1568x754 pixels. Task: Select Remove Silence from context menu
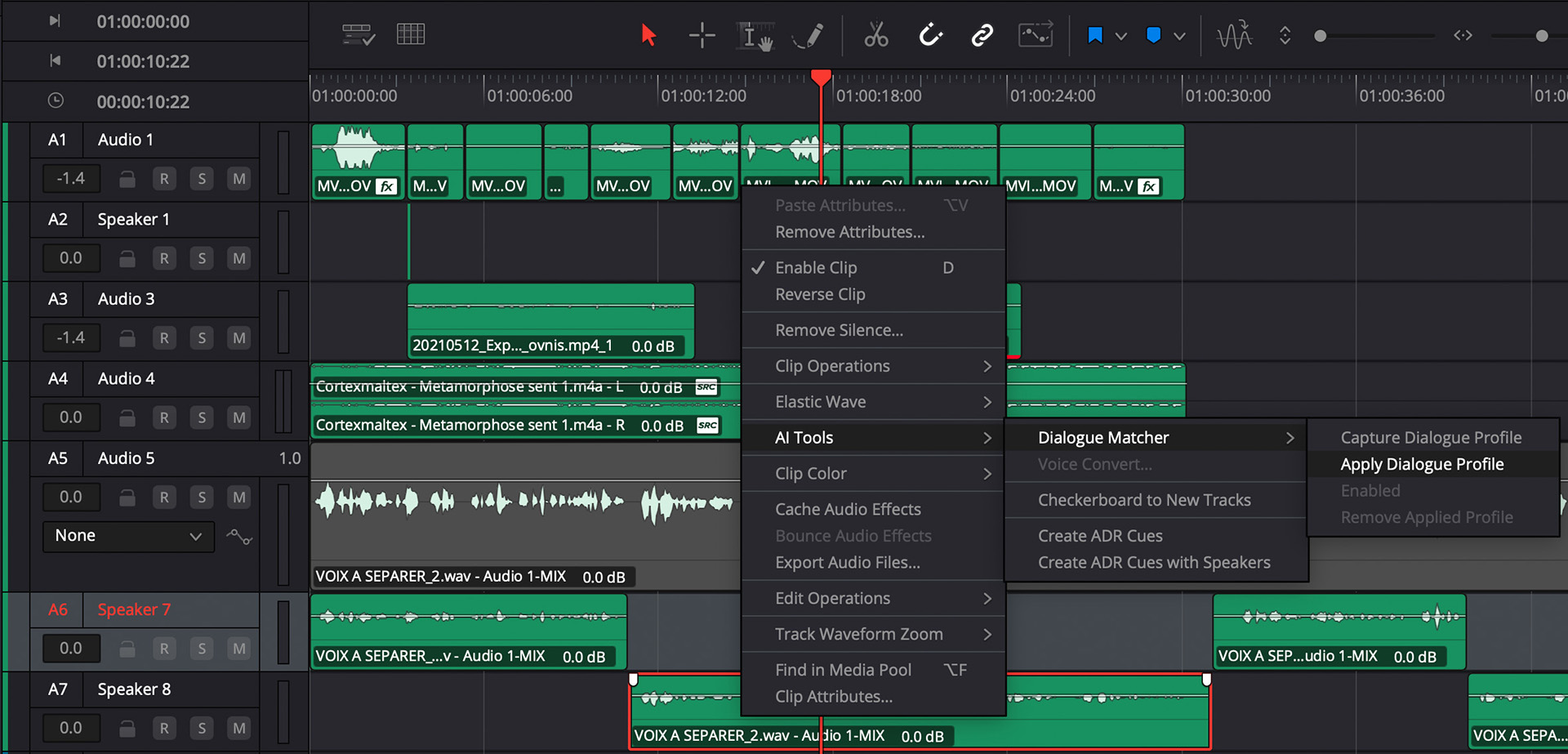click(x=839, y=330)
